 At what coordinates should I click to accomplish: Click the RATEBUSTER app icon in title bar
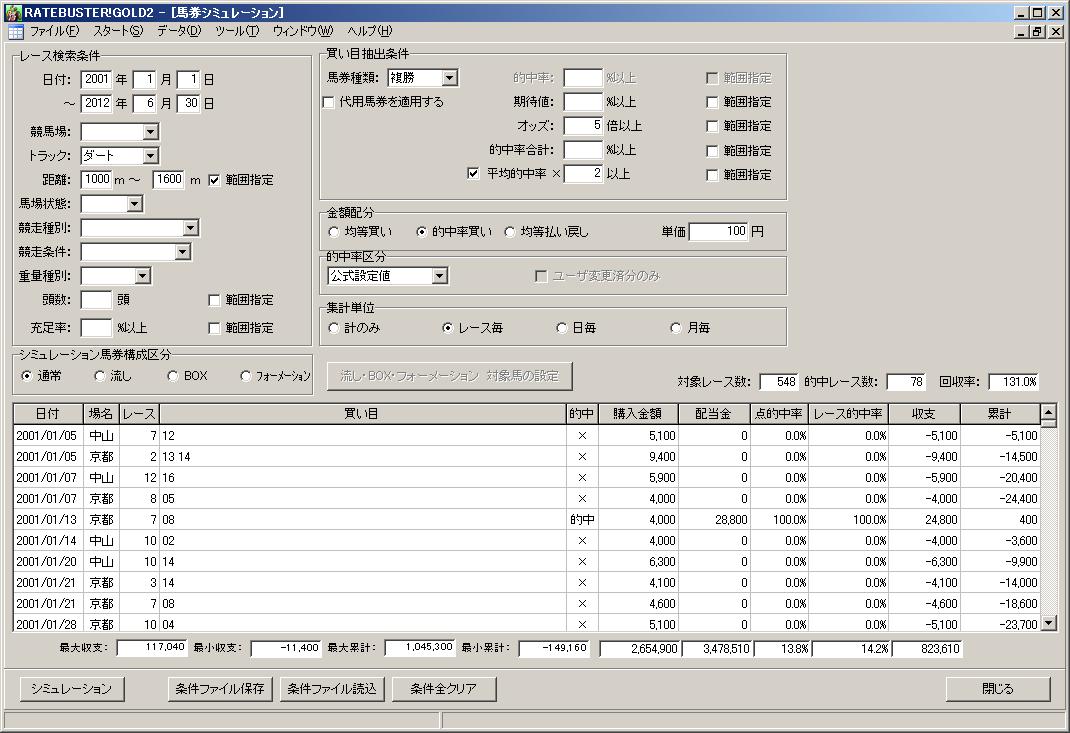coord(13,12)
